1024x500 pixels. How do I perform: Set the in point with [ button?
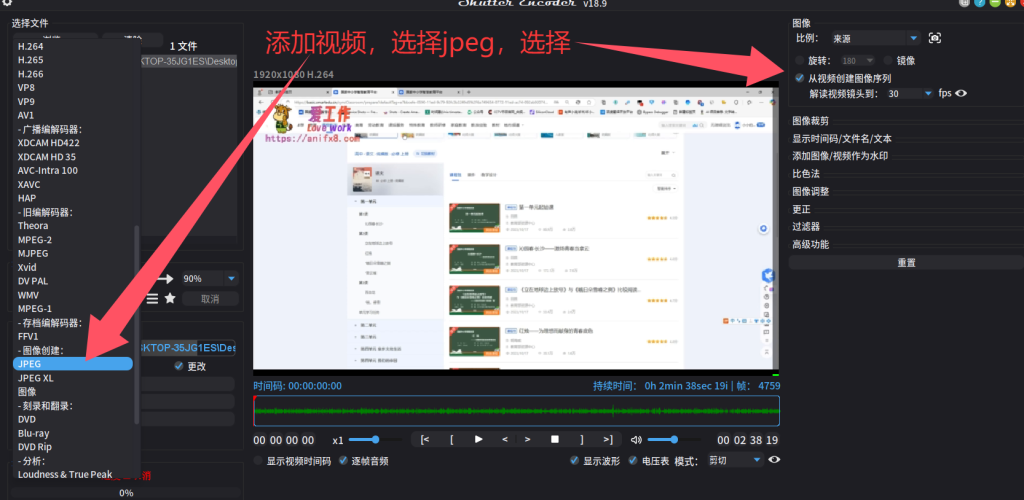click(x=451, y=439)
